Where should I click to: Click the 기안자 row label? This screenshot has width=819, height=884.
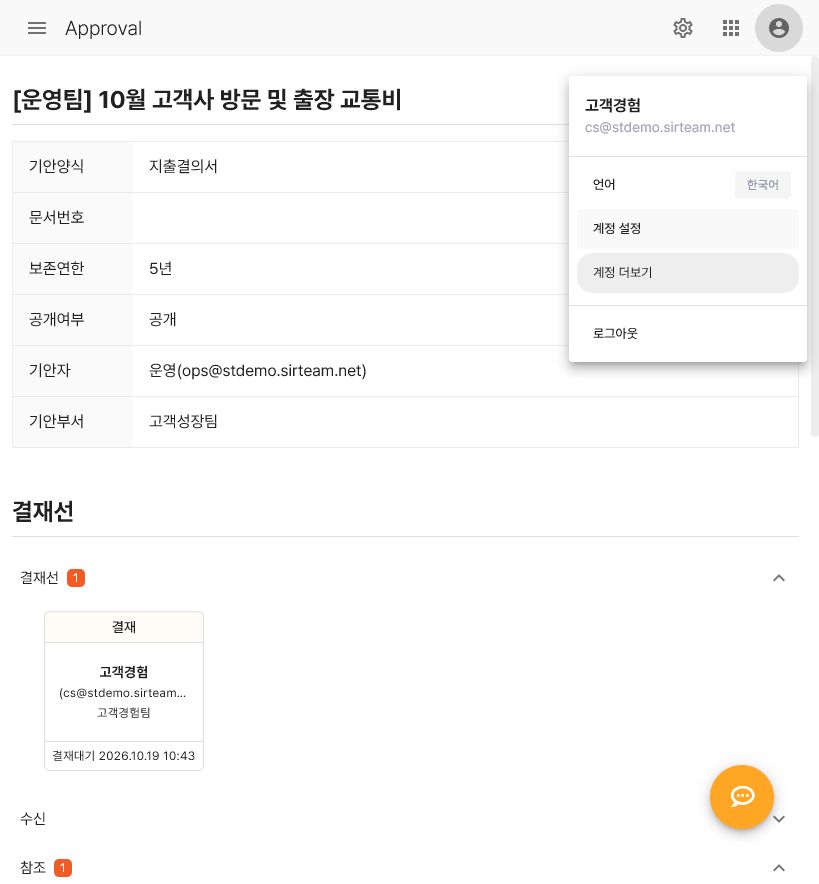pos(50,371)
